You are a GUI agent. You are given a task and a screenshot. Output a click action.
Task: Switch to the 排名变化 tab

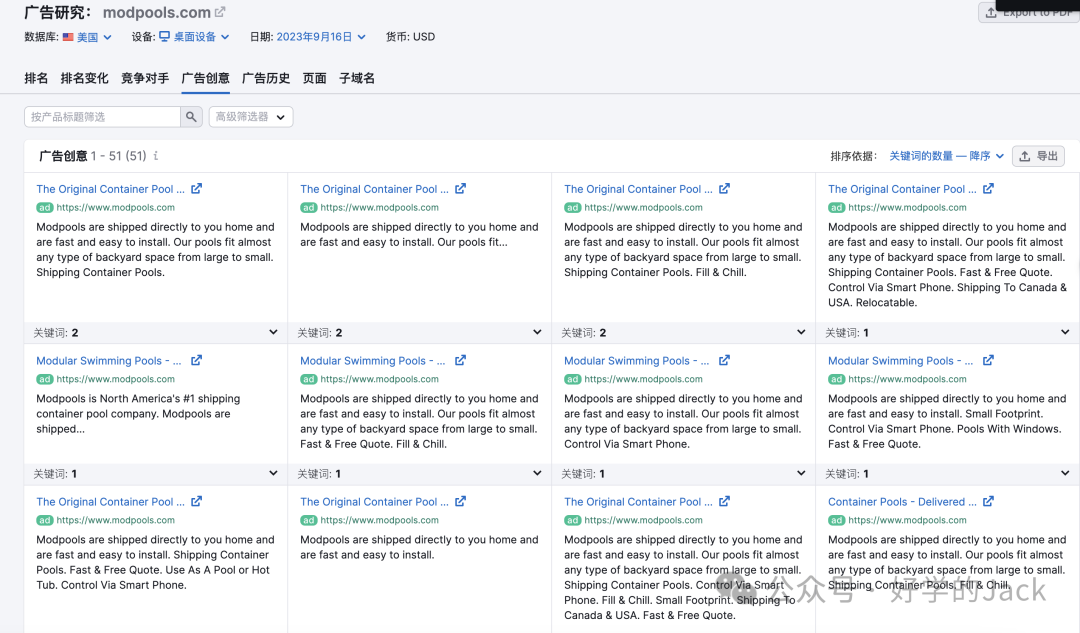point(84,79)
